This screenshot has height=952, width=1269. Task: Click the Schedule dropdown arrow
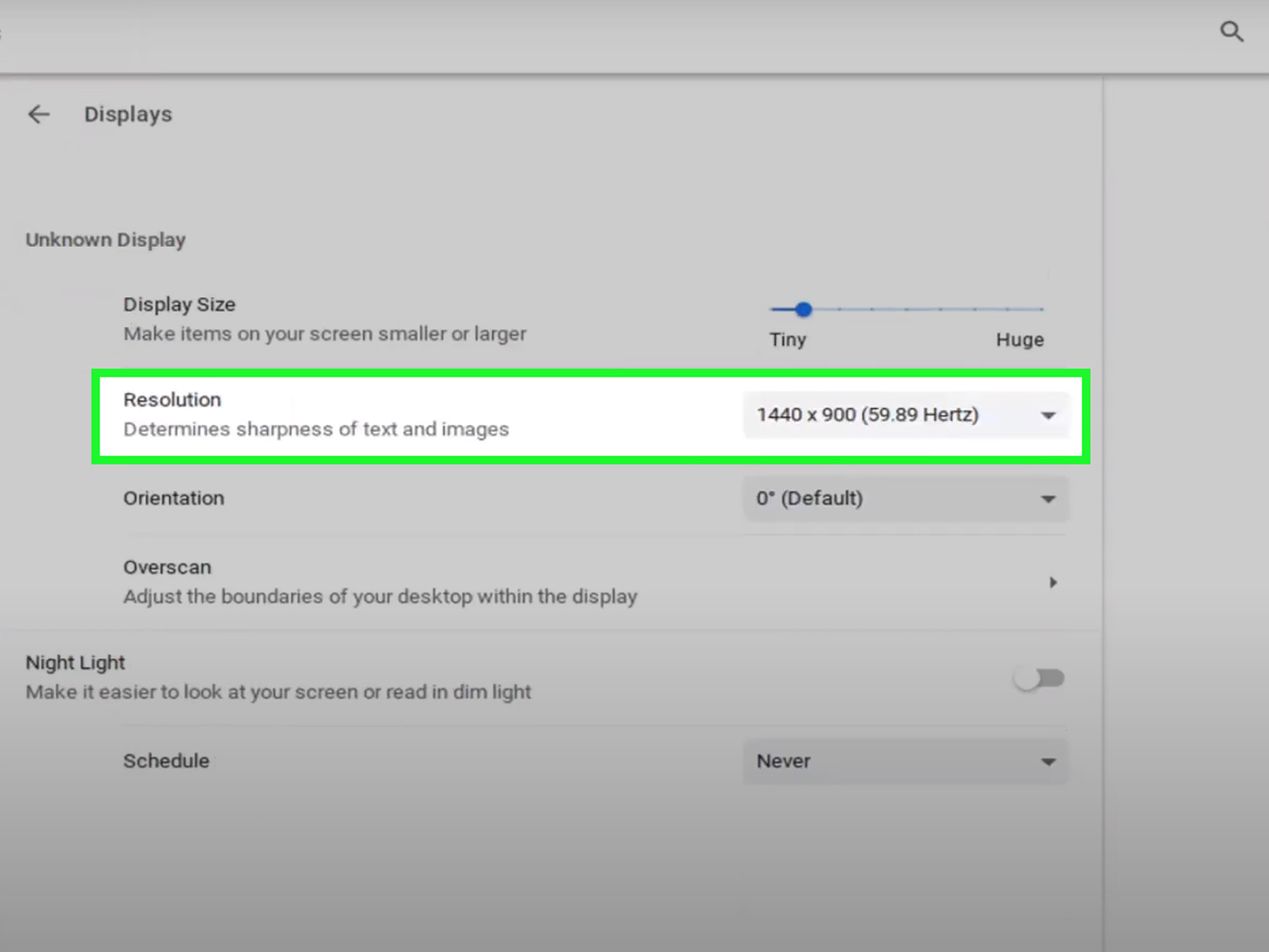1048,762
